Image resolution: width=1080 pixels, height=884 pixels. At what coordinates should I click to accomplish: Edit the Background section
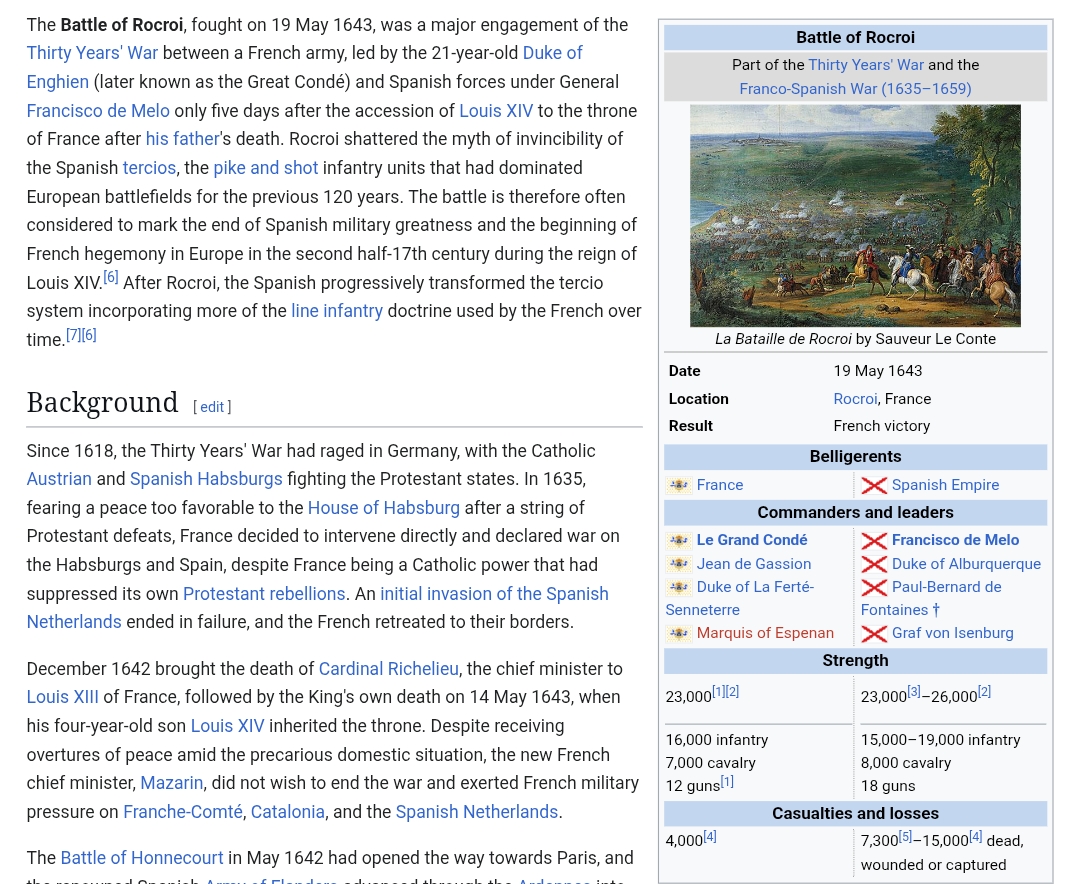click(x=212, y=407)
